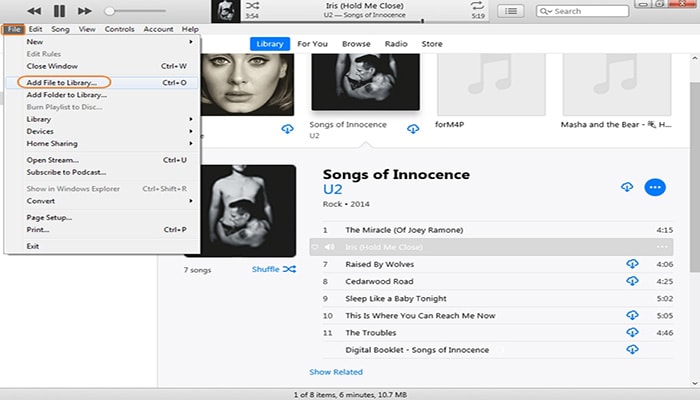The width and height of the screenshot is (700, 400).
Task: Skip to previous track with rewind button
Action: [x=34, y=11]
